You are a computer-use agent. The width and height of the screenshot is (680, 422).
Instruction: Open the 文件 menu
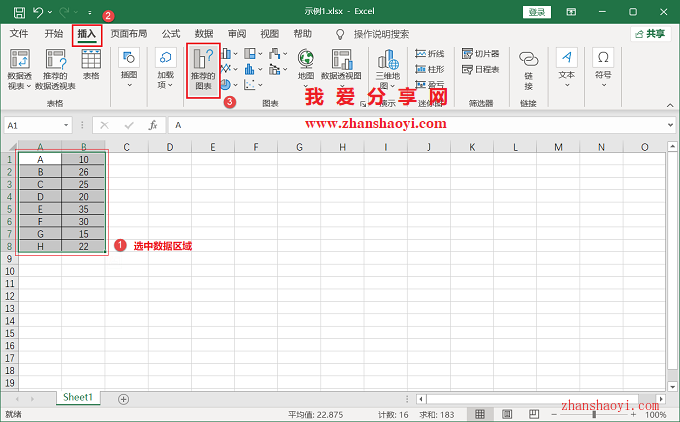click(19, 34)
